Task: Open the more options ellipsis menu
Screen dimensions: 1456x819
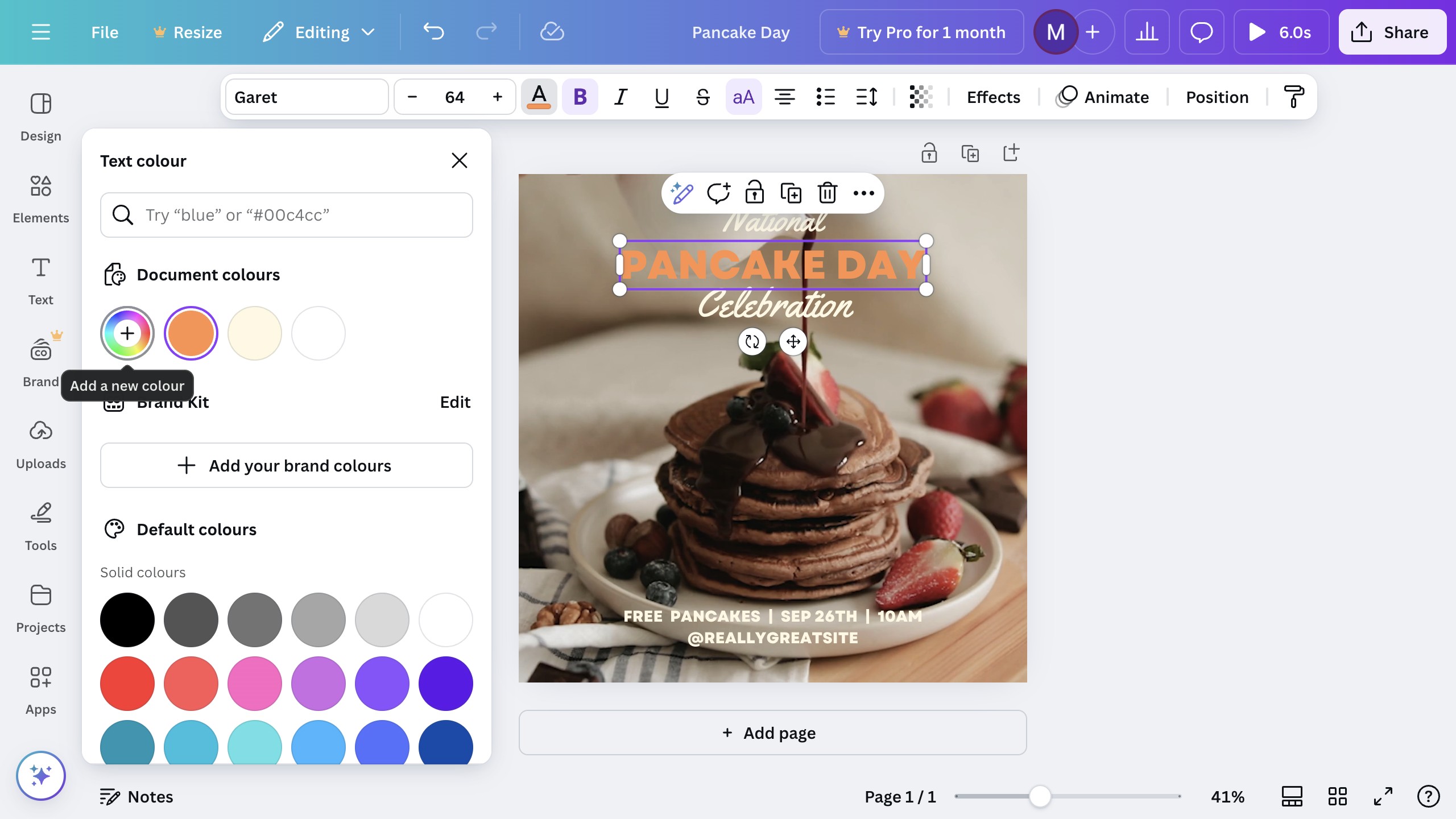Action: point(864,193)
